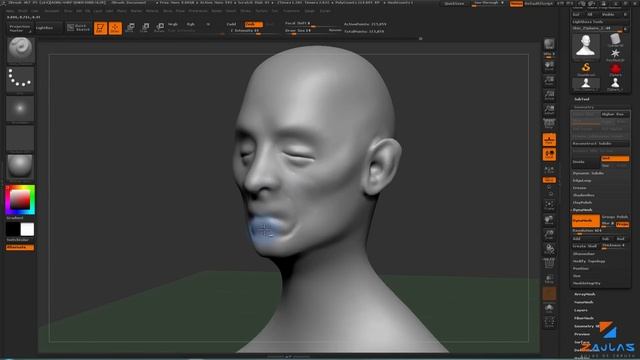Expand Modify Topology subsection
640x360 pixels.
[589, 261]
